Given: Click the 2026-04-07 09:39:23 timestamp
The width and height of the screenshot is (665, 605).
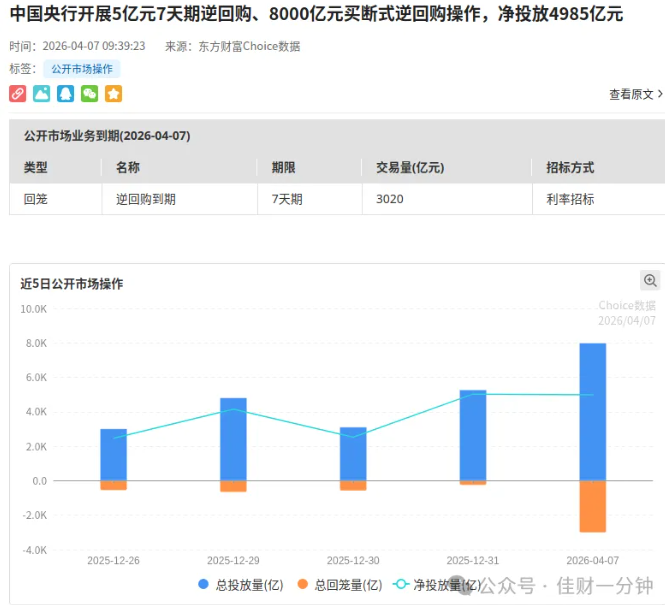Looking at the screenshot, I should click(x=94, y=46).
